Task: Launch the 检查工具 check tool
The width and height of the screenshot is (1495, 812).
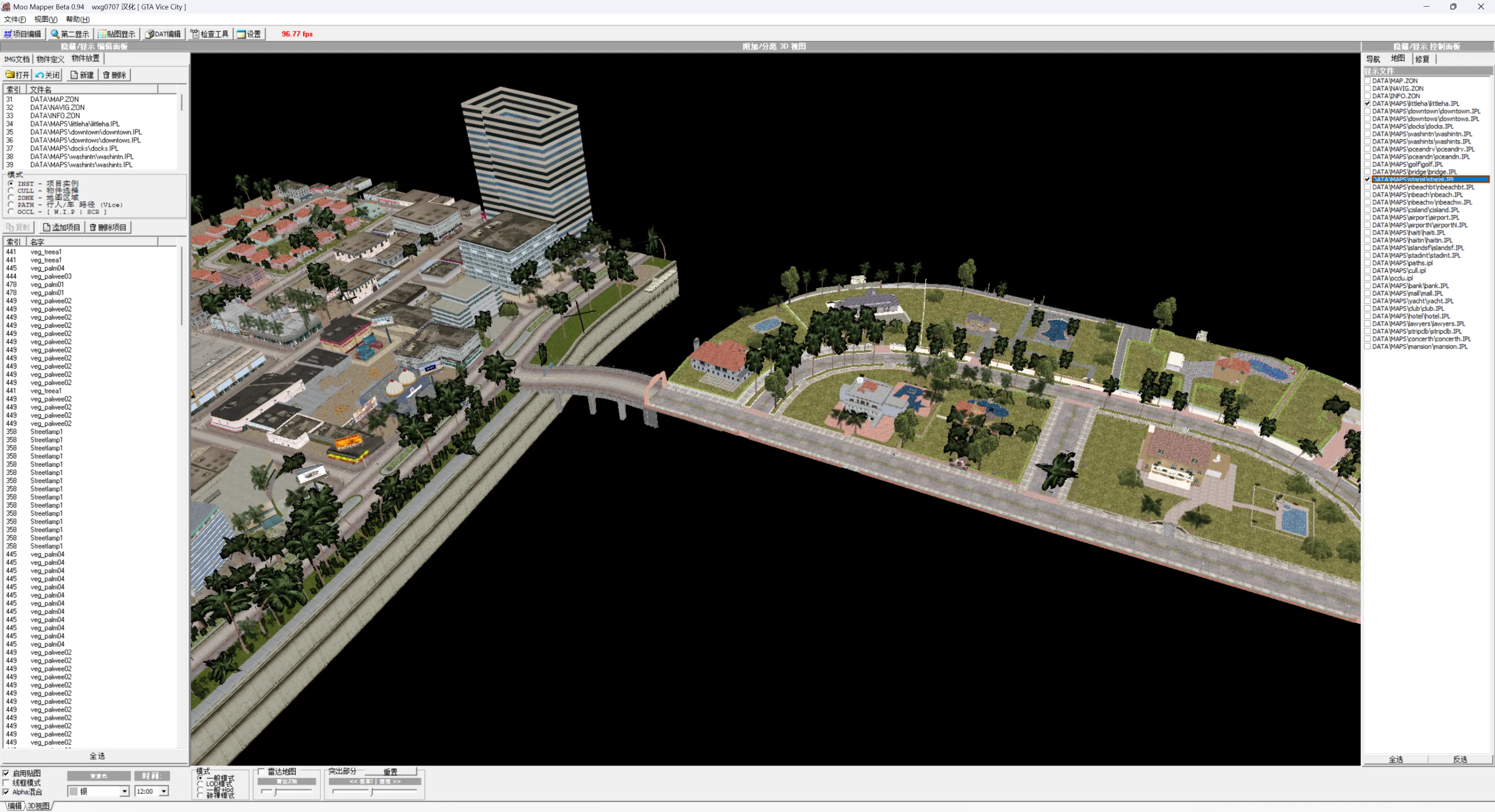Action: pos(210,34)
